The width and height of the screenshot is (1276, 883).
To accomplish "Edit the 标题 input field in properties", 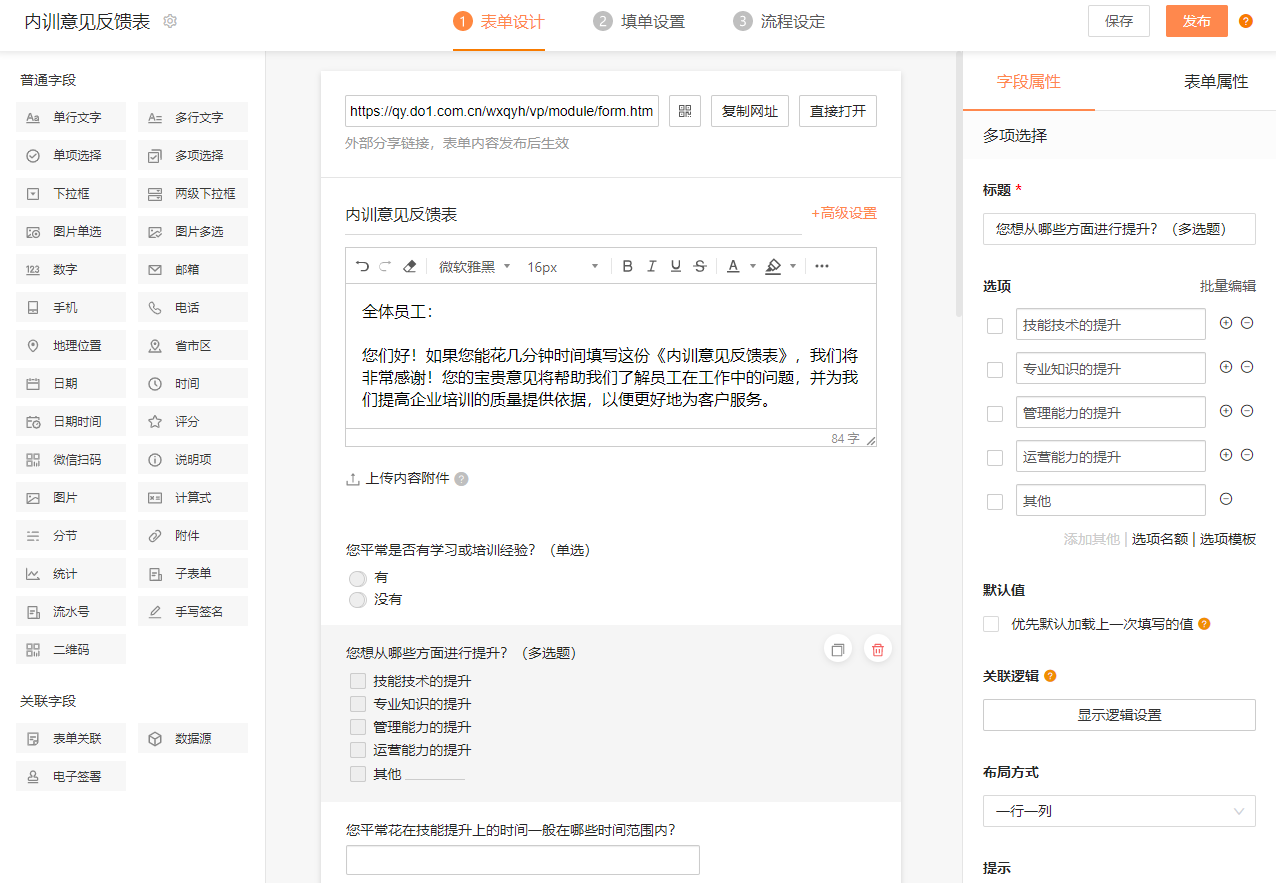I will click(x=1119, y=229).
